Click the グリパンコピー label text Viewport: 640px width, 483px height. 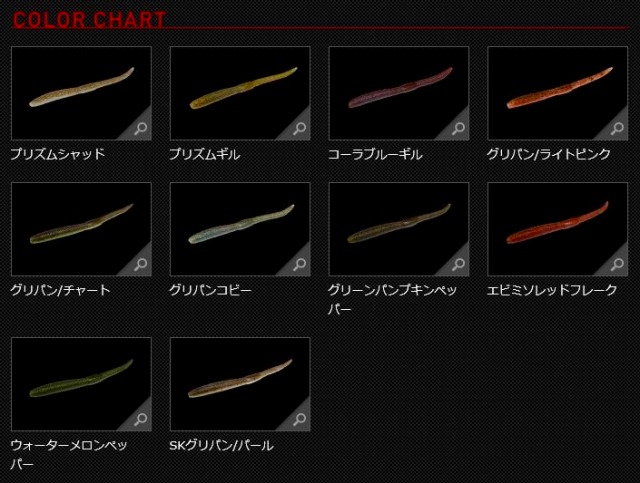[210, 290]
